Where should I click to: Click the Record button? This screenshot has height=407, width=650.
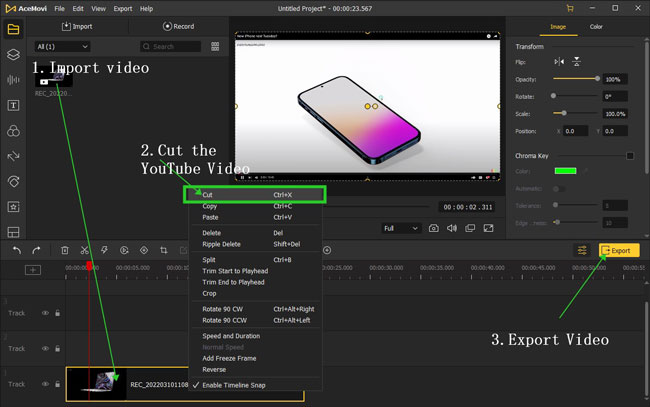coord(178,26)
